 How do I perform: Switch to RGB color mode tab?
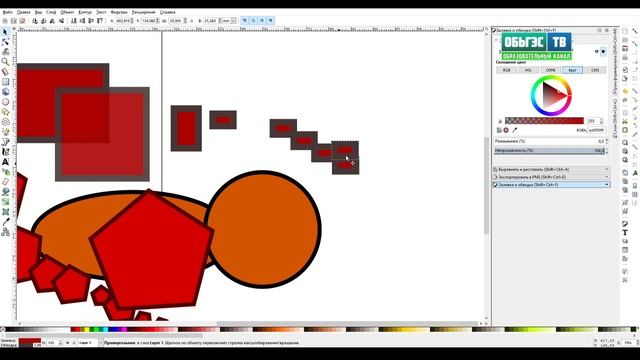[x=507, y=70]
